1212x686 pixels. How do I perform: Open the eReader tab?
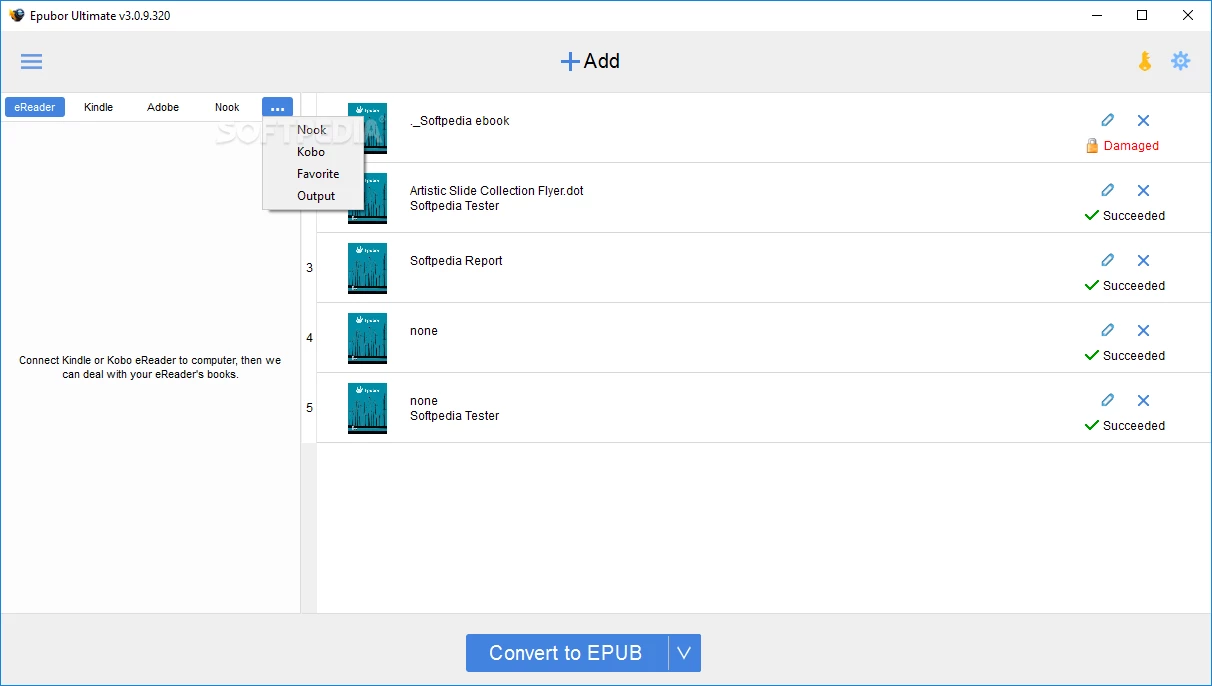point(35,107)
